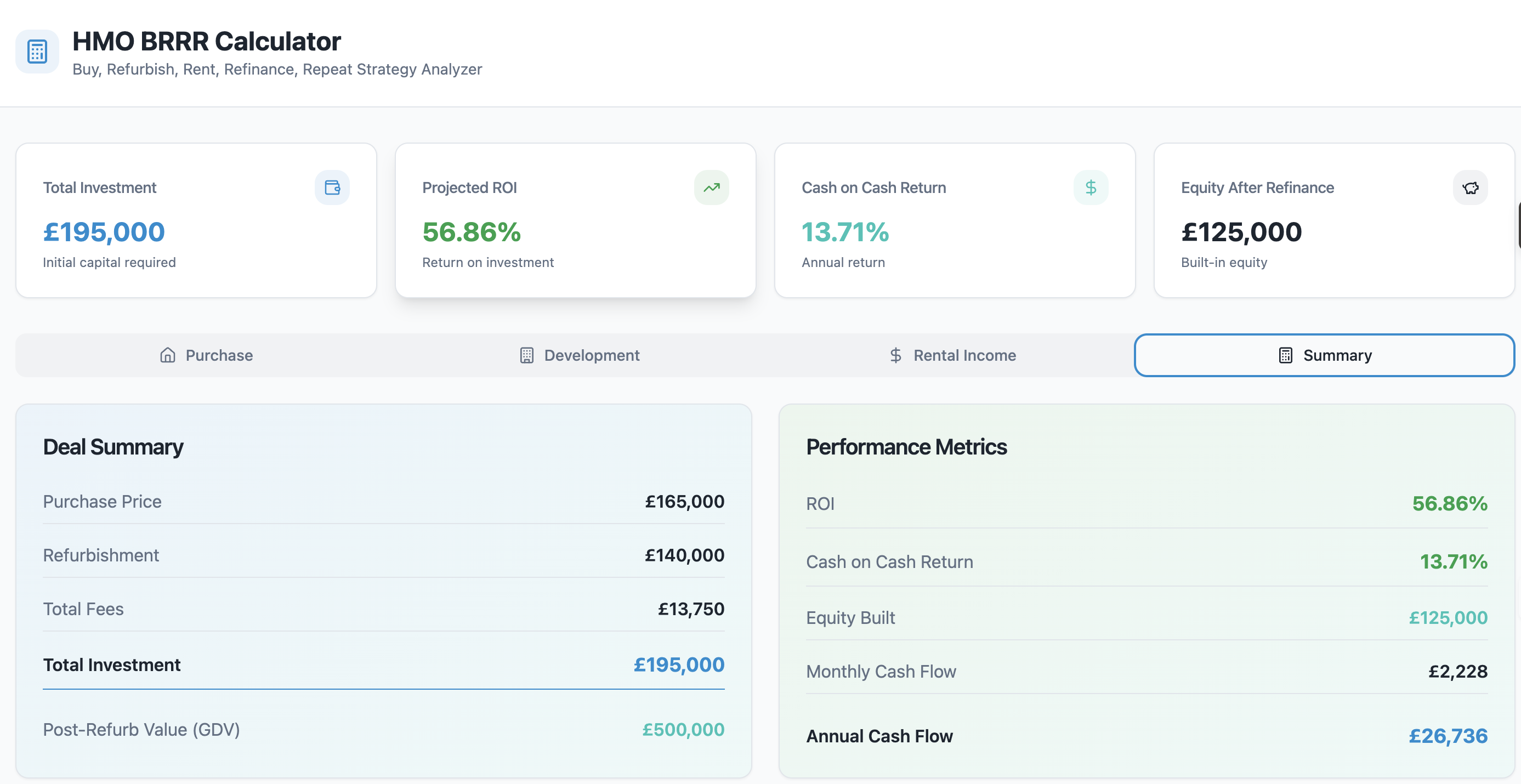The height and width of the screenshot is (784, 1521).
Task: Click the trending-up chart icon on Projected ROI card
Action: [712, 188]
